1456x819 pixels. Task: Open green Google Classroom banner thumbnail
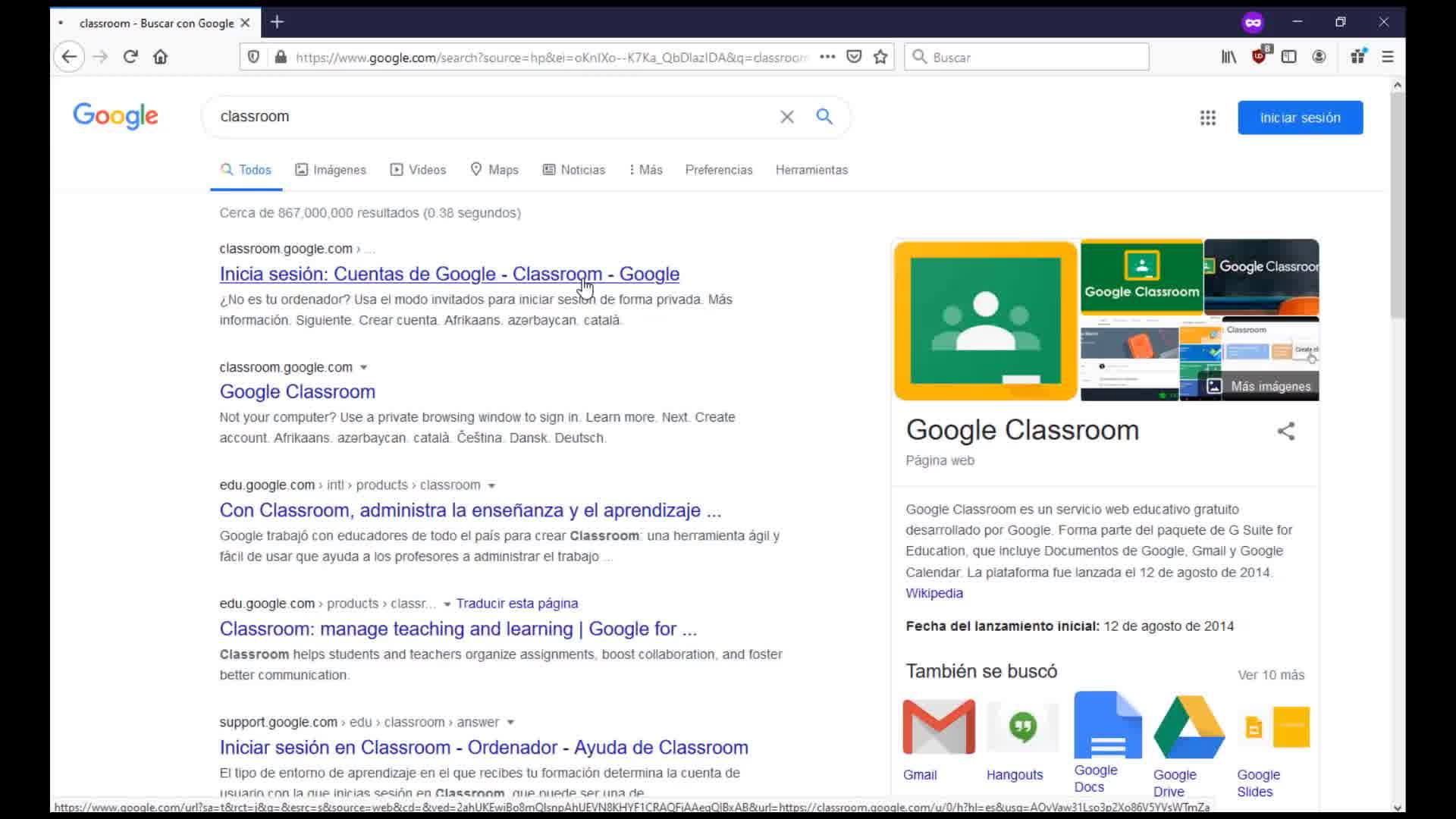click(1141, 277)
